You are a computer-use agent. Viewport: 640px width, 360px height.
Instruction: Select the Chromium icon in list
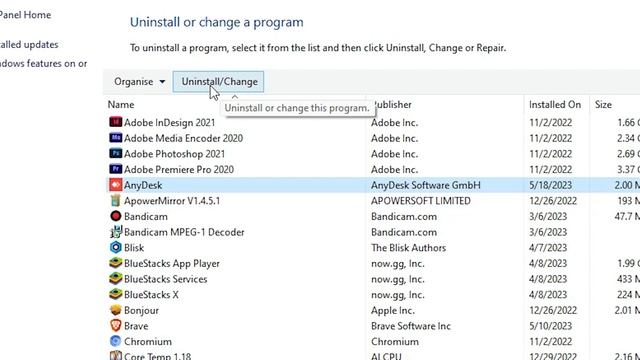pyautogui.click(x=116, y=341)
